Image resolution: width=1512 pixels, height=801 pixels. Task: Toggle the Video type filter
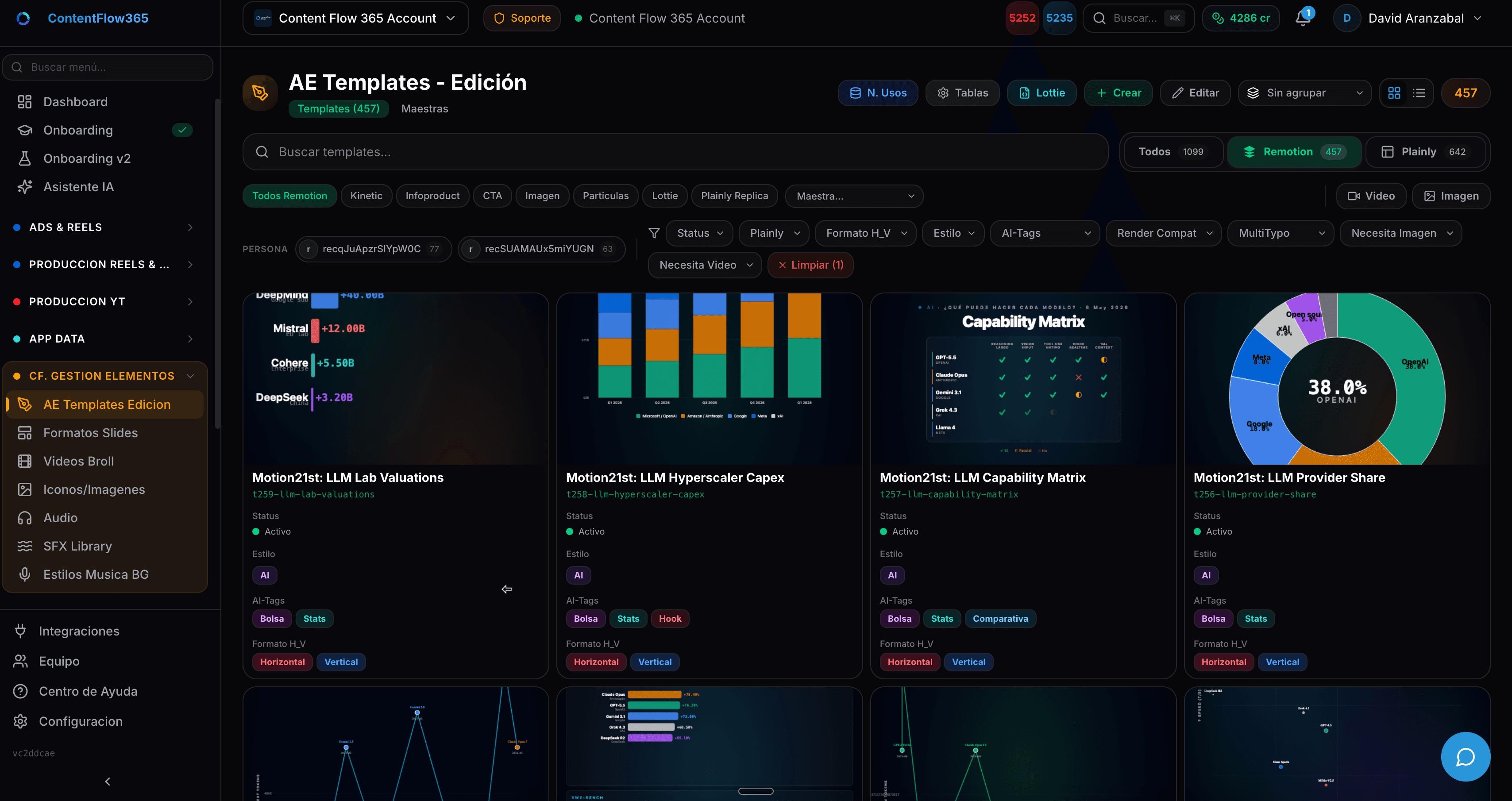point(1370,196)
